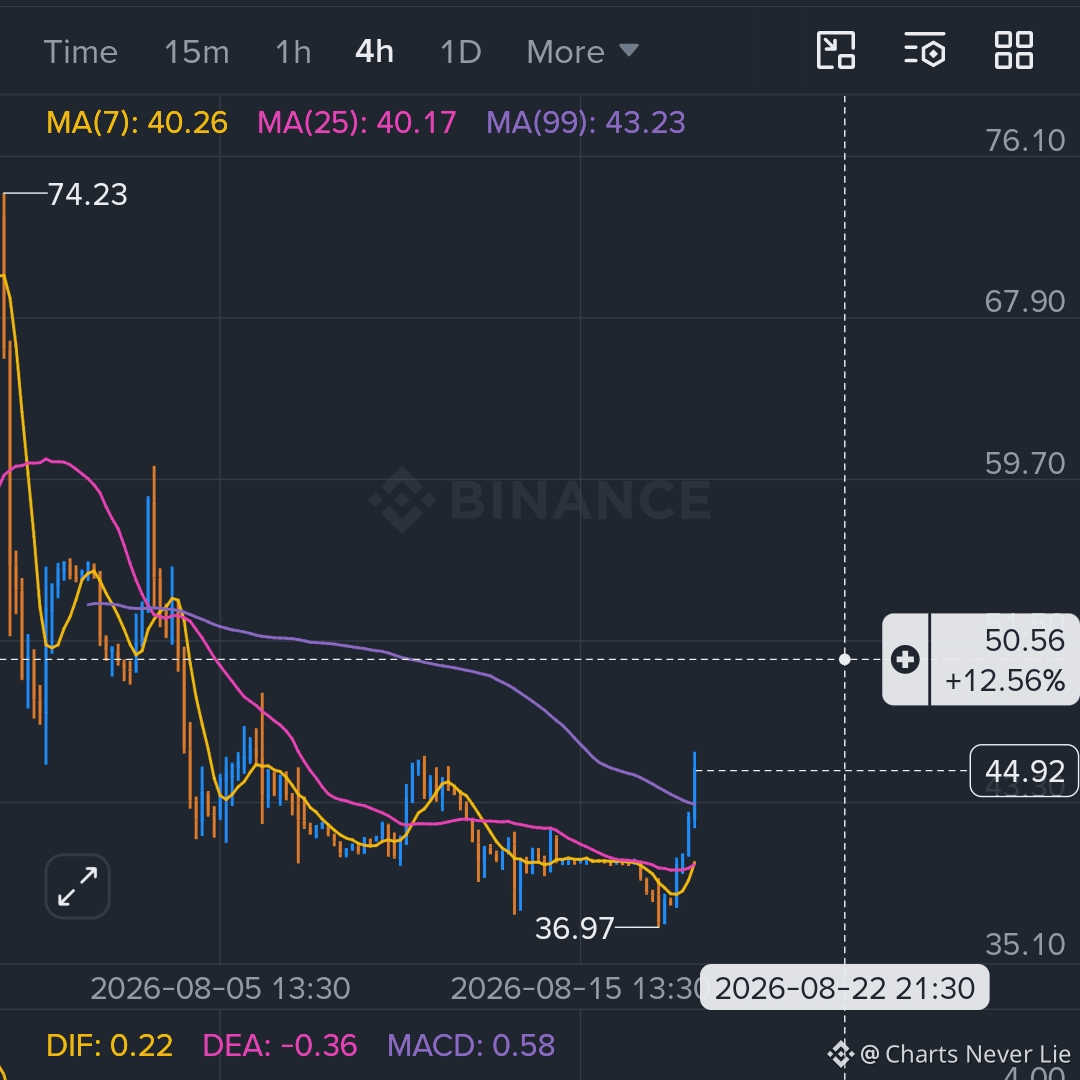Screen dimensions: 1080x1080
Task: Expand chart to fullscreen with arrows button
Action: point(77,886)
